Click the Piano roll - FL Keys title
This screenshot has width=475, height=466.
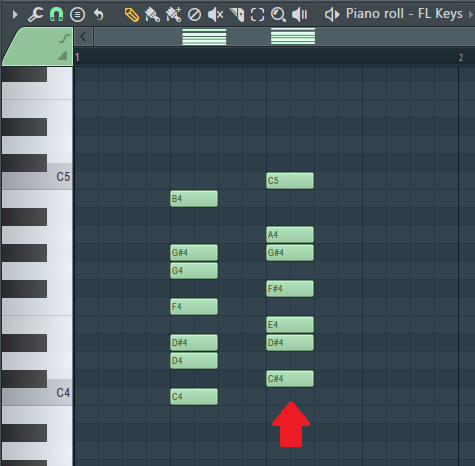(x=404, y=14)
